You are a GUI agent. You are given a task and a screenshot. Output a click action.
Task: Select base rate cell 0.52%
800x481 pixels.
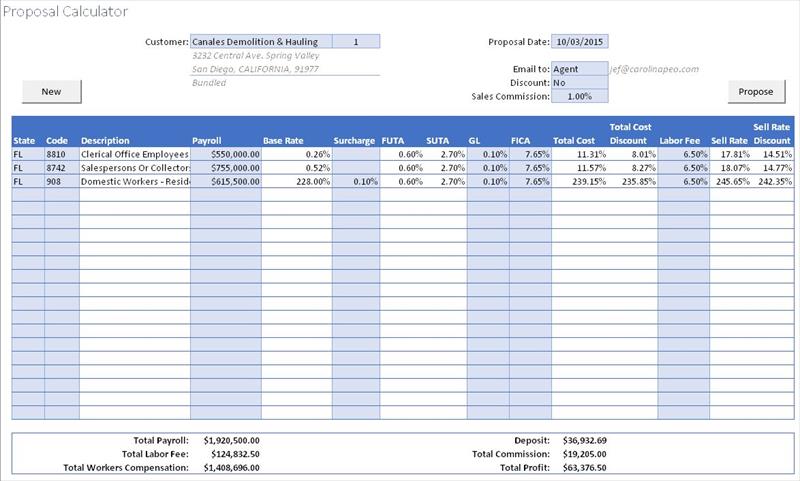[x=296, y=168]
